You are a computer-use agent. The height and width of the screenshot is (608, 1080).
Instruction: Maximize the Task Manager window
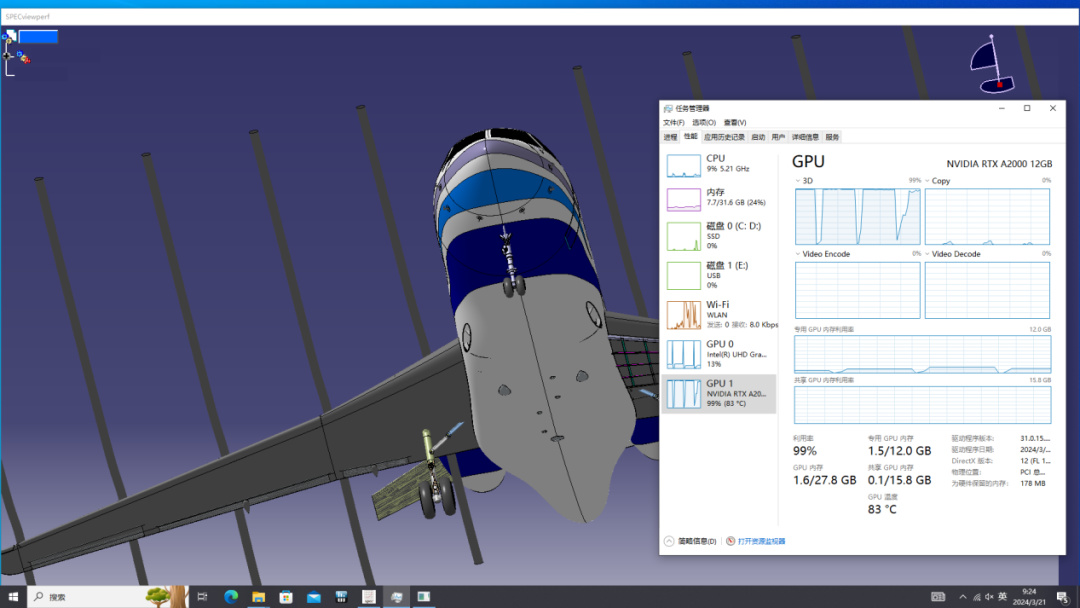tap(1027, 108)
